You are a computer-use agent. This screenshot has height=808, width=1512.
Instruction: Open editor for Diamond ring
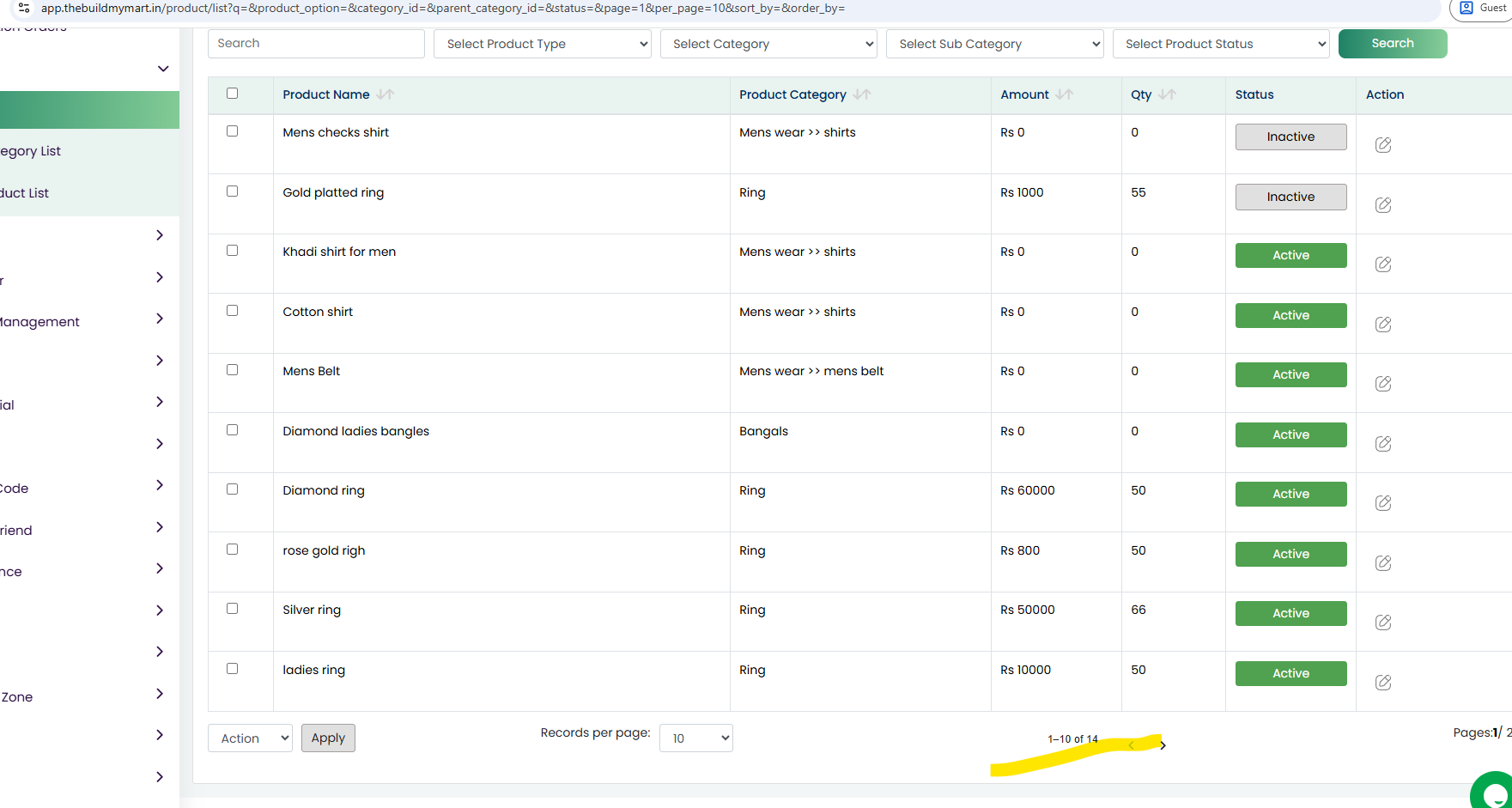point(1383,503)
